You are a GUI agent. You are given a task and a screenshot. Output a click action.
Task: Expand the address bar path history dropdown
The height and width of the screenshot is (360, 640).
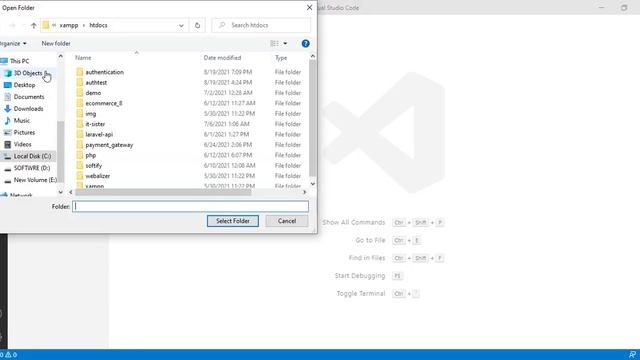181,25
